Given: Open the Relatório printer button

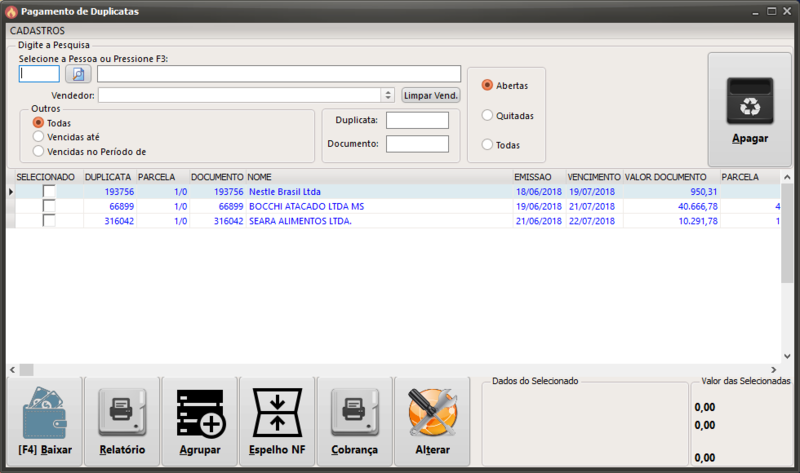Looking at the screenshot, I should [x=122, y=421].
